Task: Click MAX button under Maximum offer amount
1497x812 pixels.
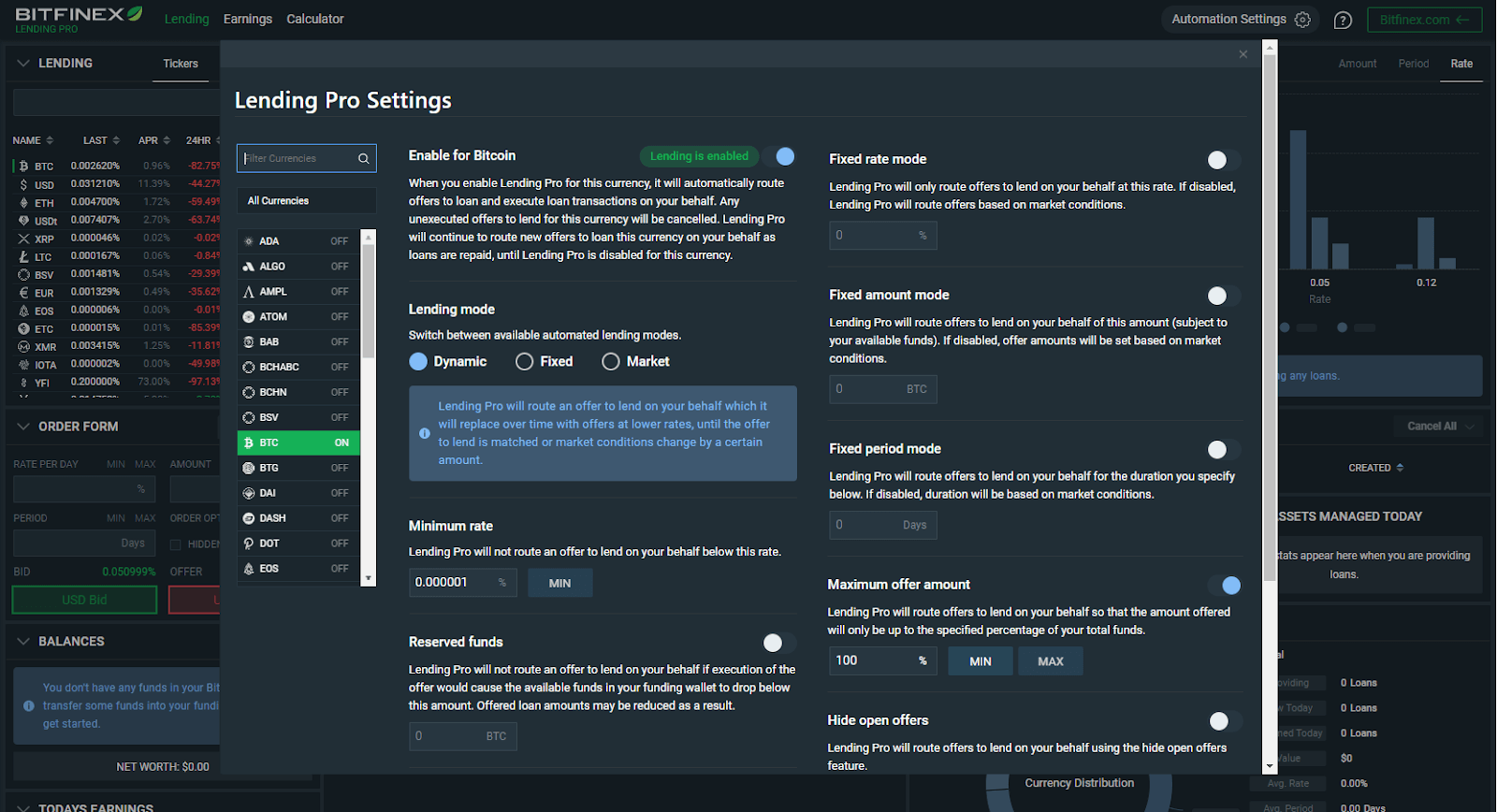Action: (1051, 661)
